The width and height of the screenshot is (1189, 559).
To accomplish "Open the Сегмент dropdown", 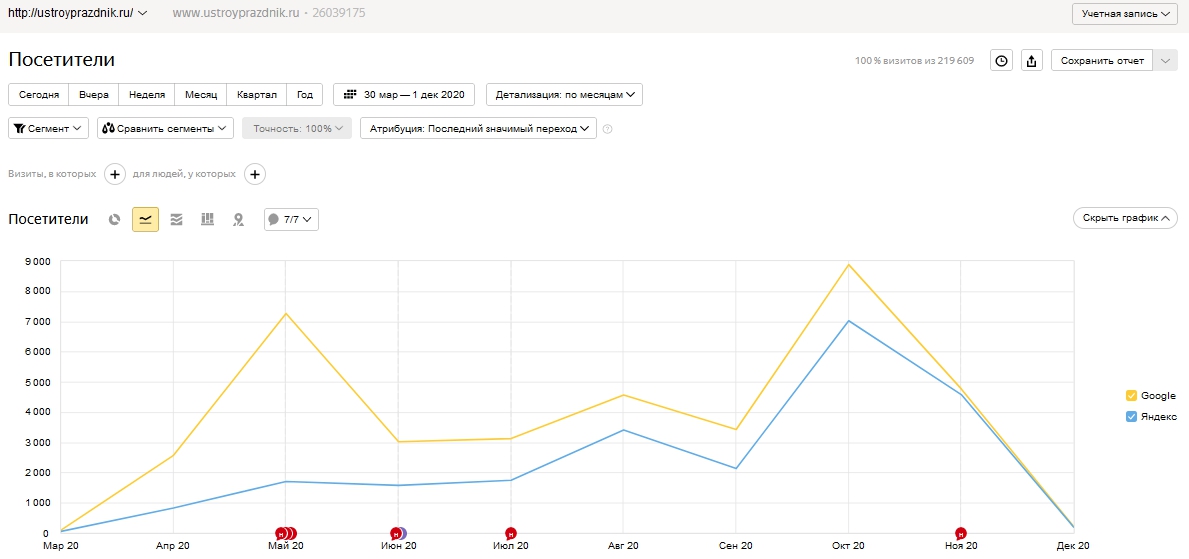I will (x=49, y=128).
